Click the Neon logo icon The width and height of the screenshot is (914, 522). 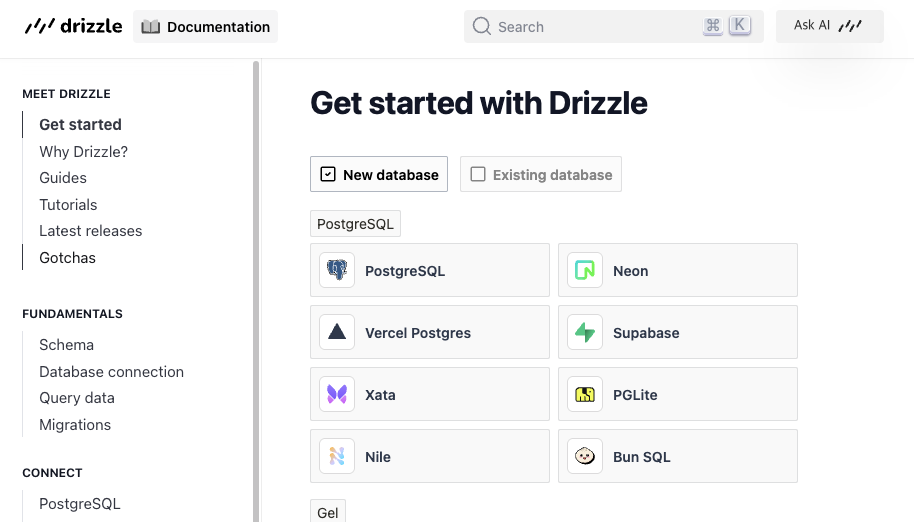pos(585,270)
